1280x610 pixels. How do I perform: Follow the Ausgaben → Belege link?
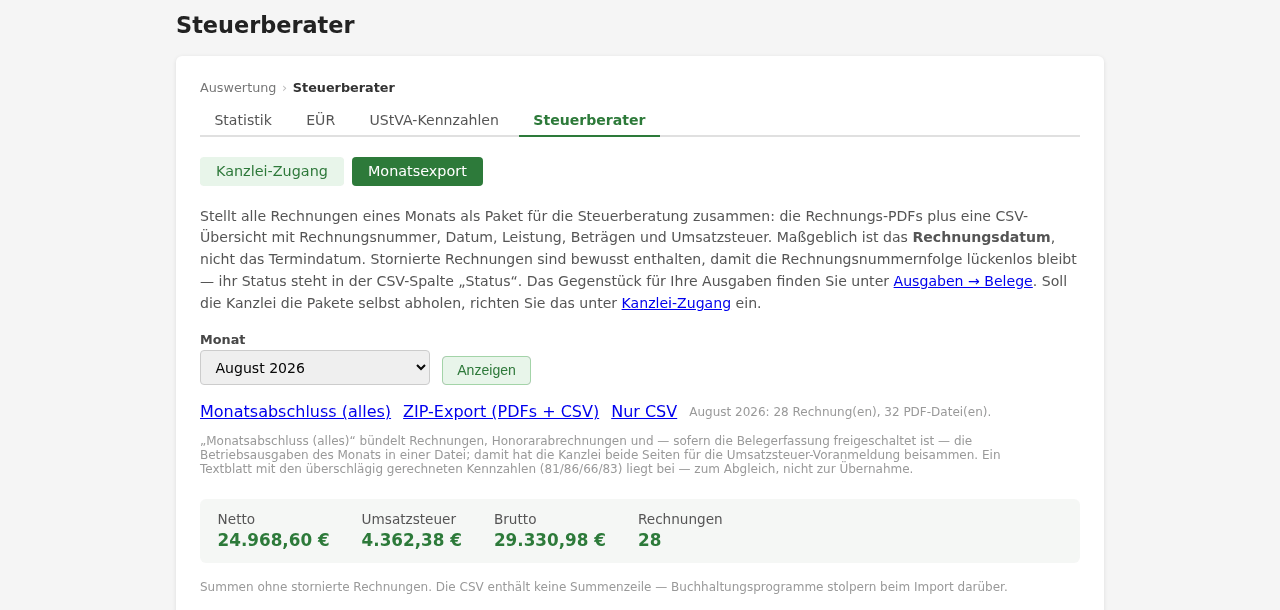(963, 281)
